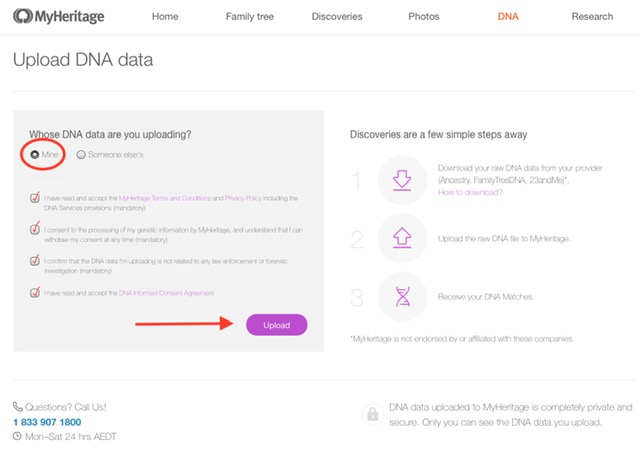Click the download arrow step icon
640x449 pixels.
(x=402, y=180)
